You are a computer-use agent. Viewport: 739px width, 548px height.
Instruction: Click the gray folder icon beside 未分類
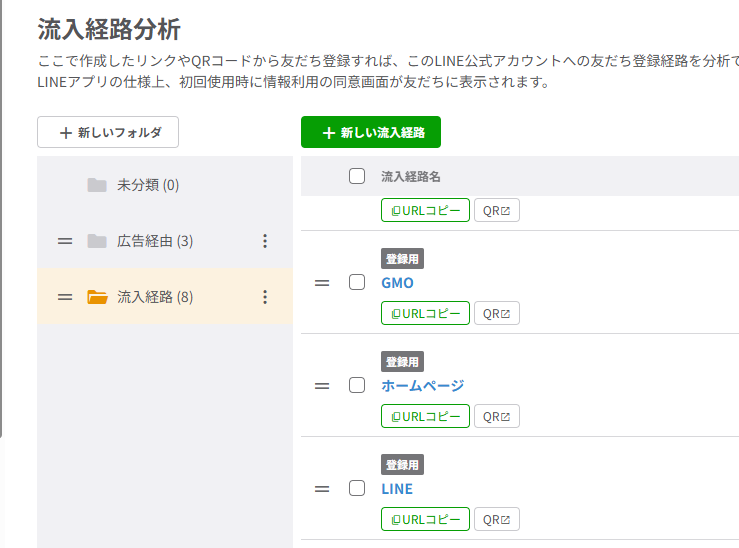[97, 185]
